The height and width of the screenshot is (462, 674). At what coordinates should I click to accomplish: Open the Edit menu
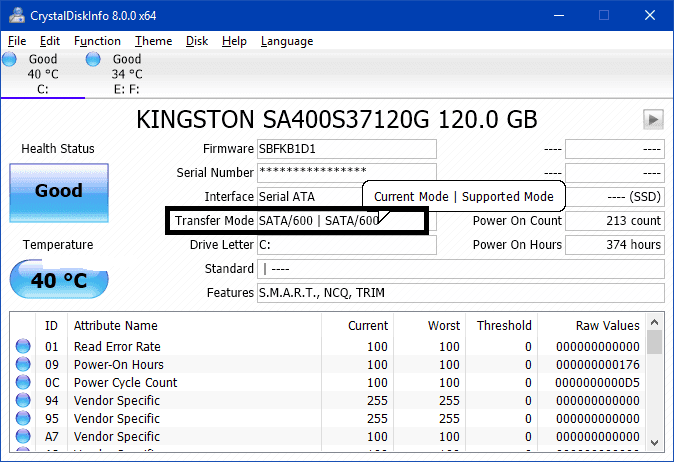(x=50, y=41)
